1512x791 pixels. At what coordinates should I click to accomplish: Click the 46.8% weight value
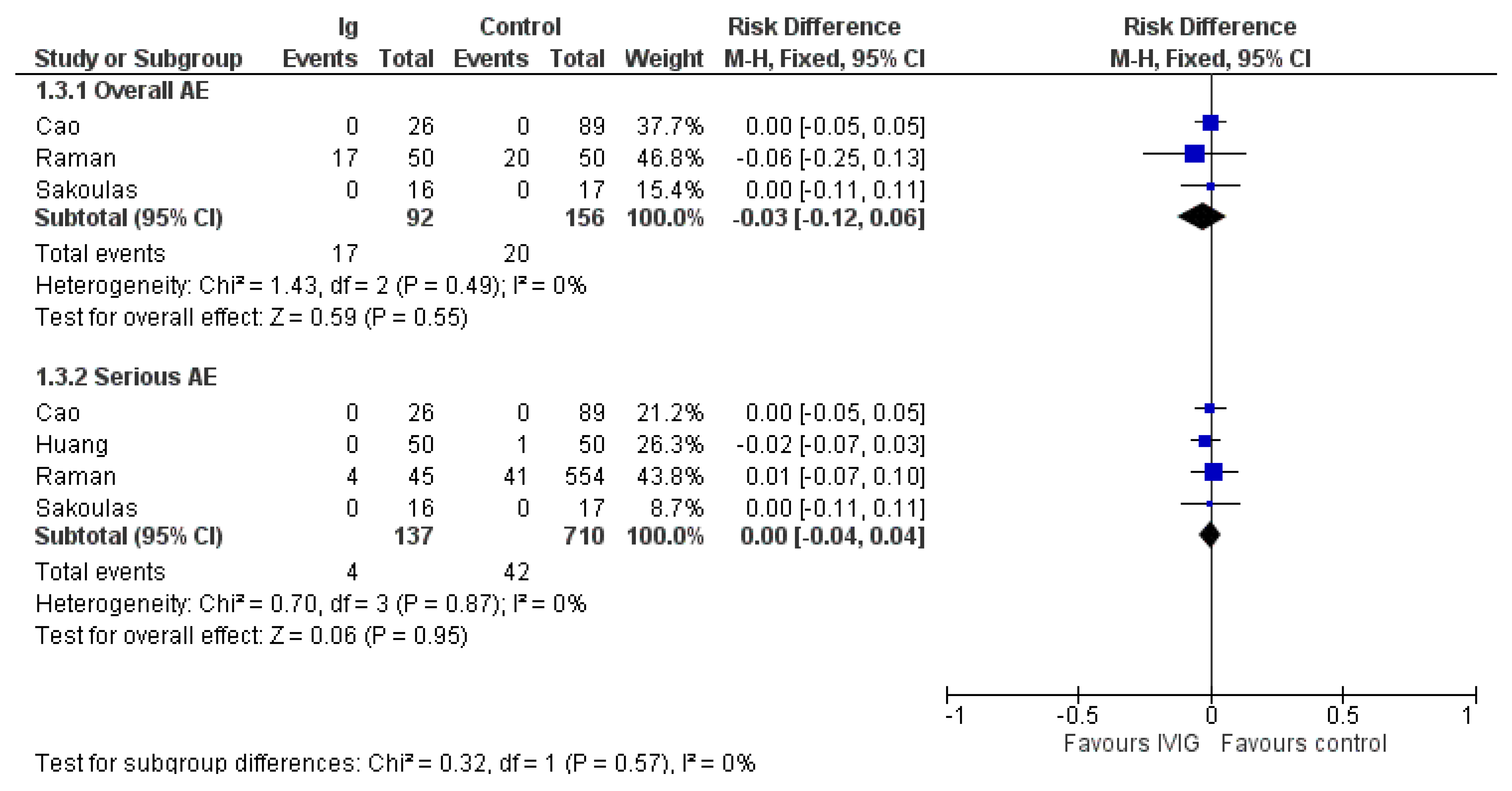(x=670, y=158)
